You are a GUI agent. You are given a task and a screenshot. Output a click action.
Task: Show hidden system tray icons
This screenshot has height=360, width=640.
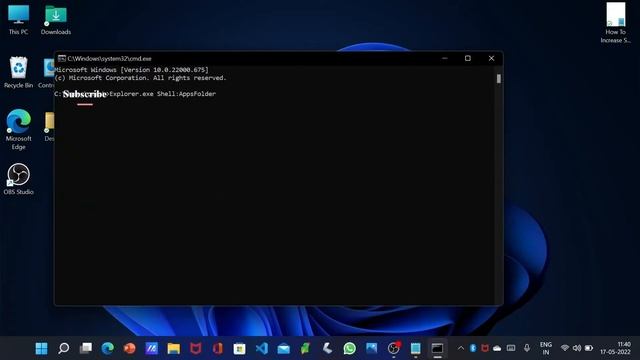pos(461,348)
